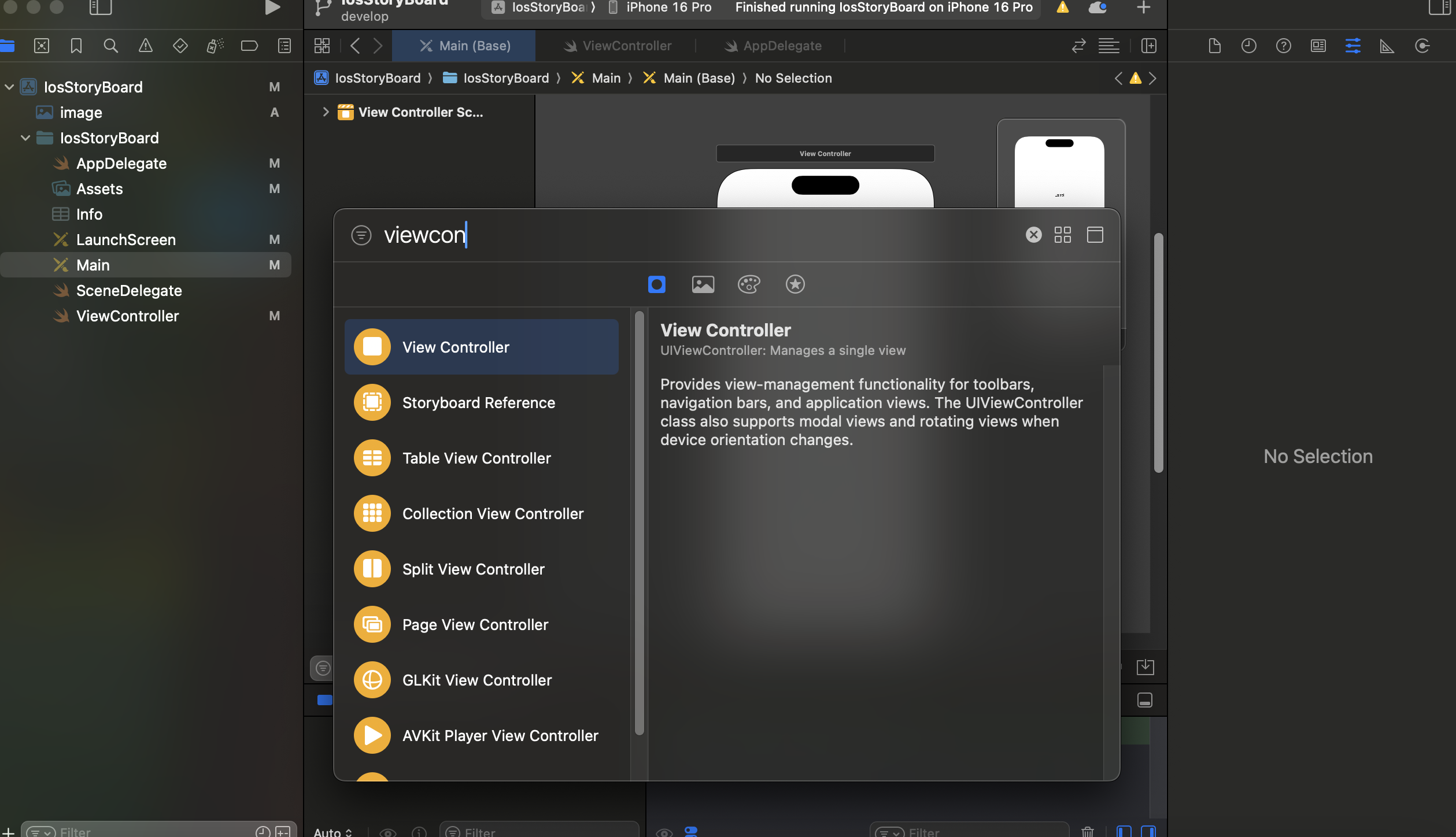This screenshot has width=1456, height=837.
Task: Open the Info plist in navigator
Action: pyautogui.click(x=145, y=214)
